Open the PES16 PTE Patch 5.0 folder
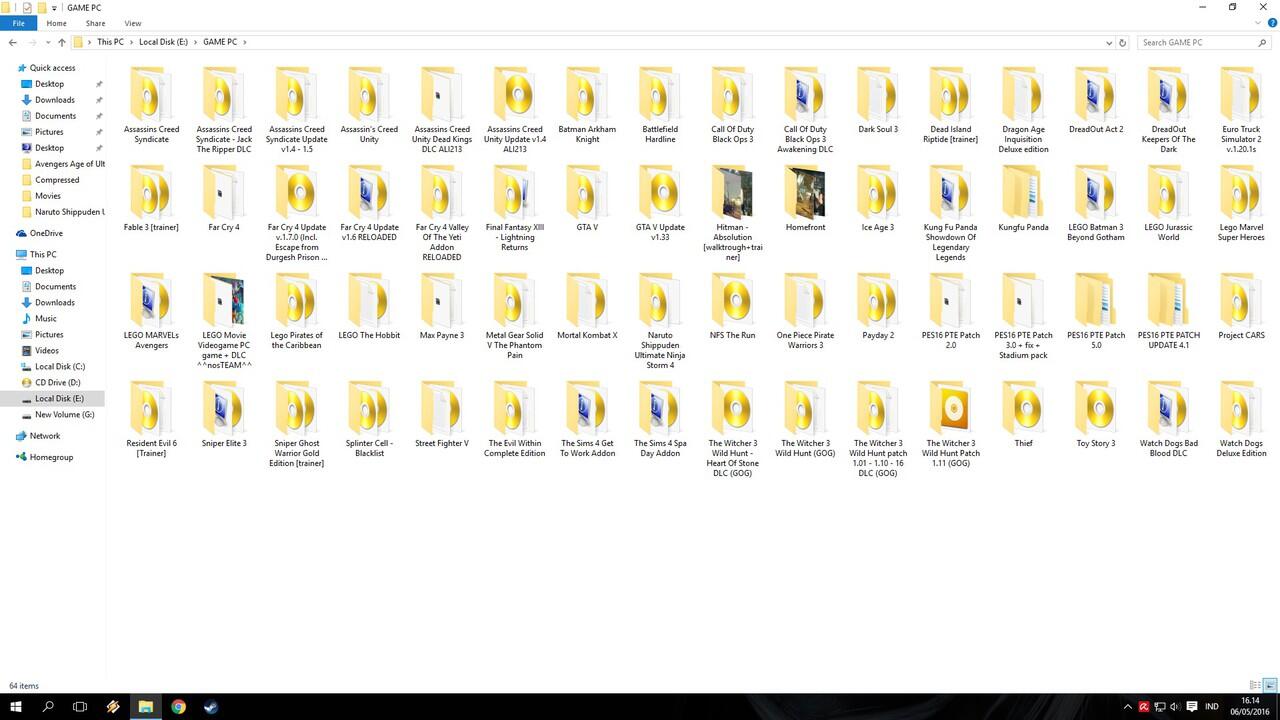The image size is (1280, 720). point(1096,311)
